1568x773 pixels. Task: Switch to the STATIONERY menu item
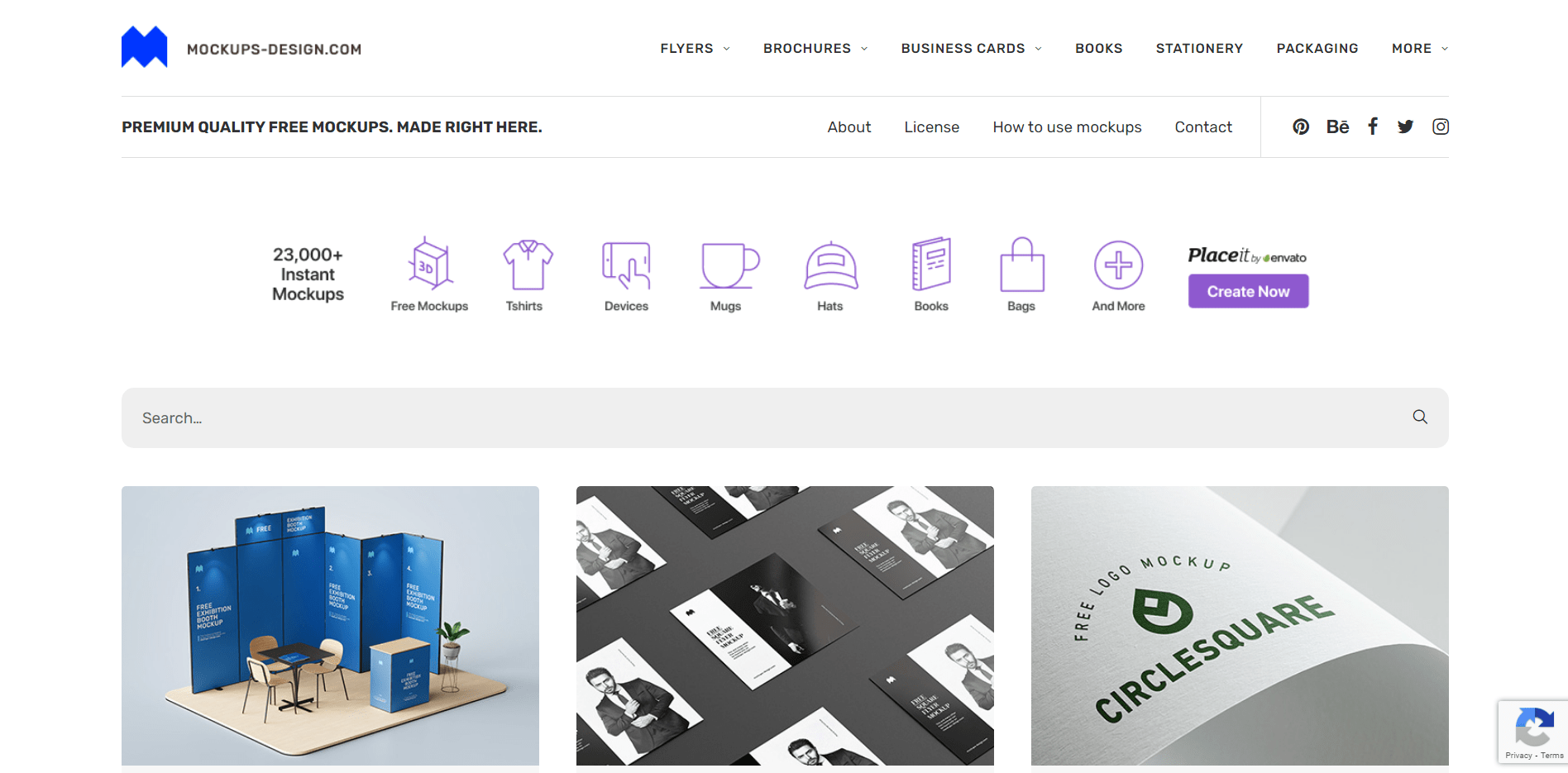click(1199, 48)
